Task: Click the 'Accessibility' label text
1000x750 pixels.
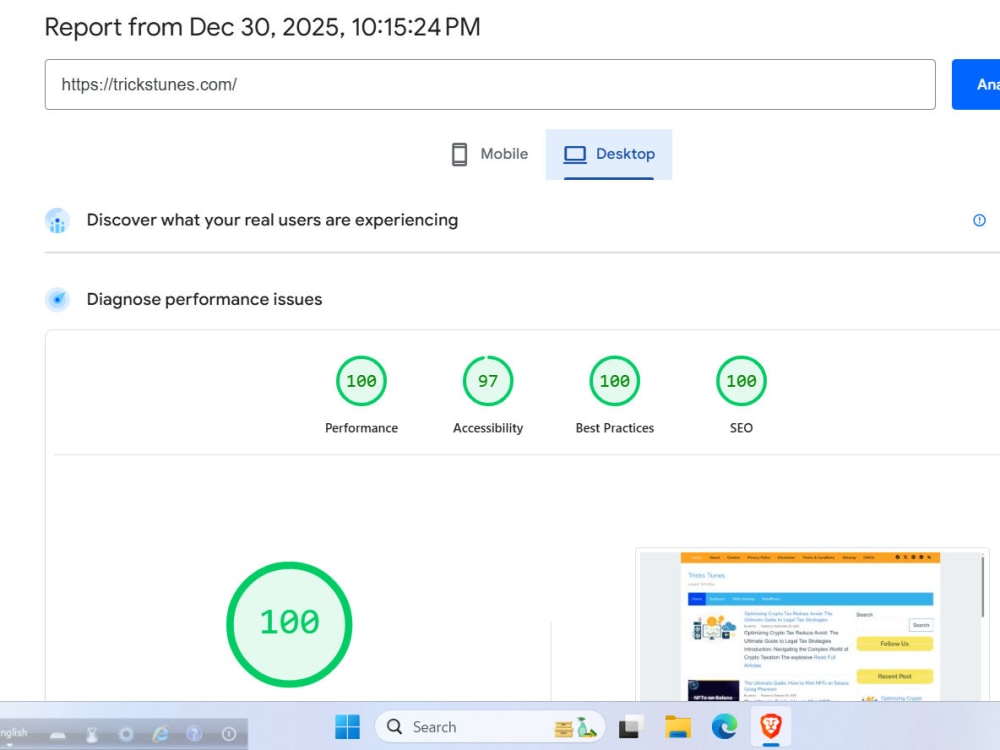Action: [x=488, y=428]
